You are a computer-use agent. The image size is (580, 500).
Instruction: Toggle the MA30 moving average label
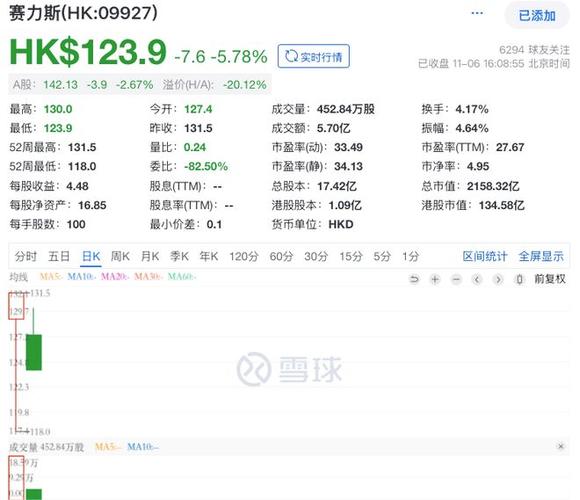(148, 277)
